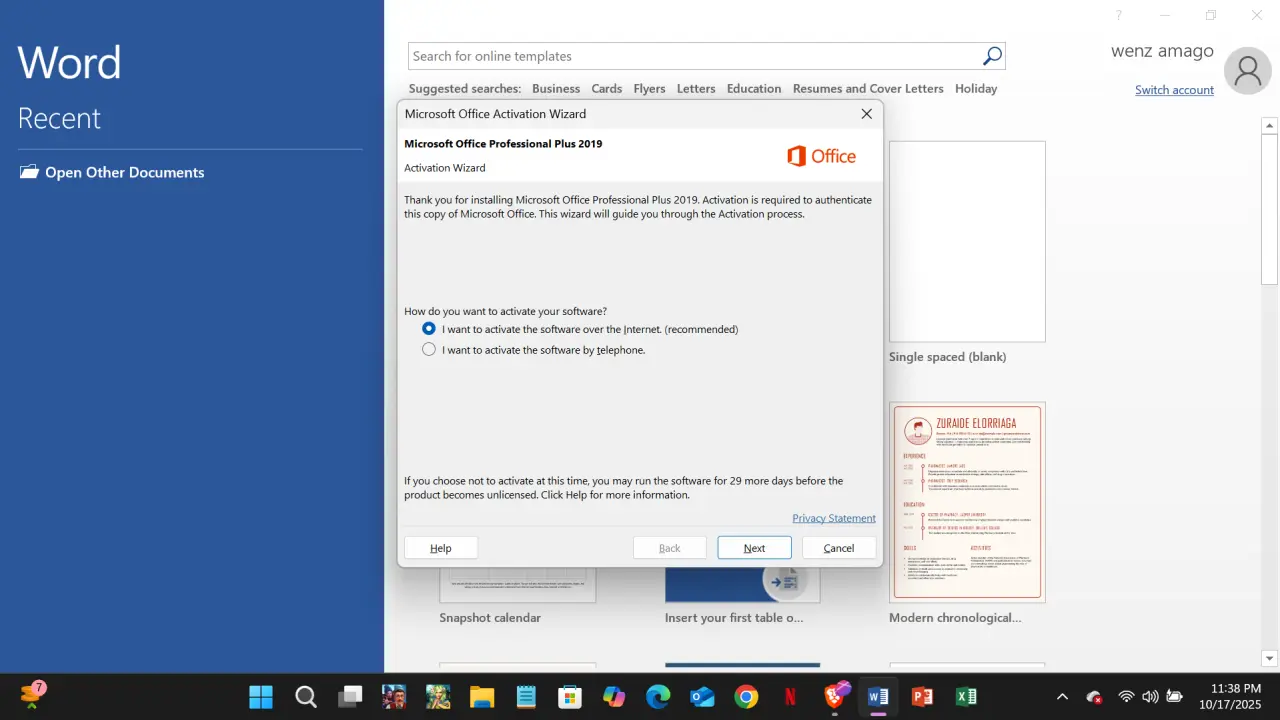Open Brave browser from the taskbar
Viewport: 1280px width, 720px height.
click(x=835, y=697)
